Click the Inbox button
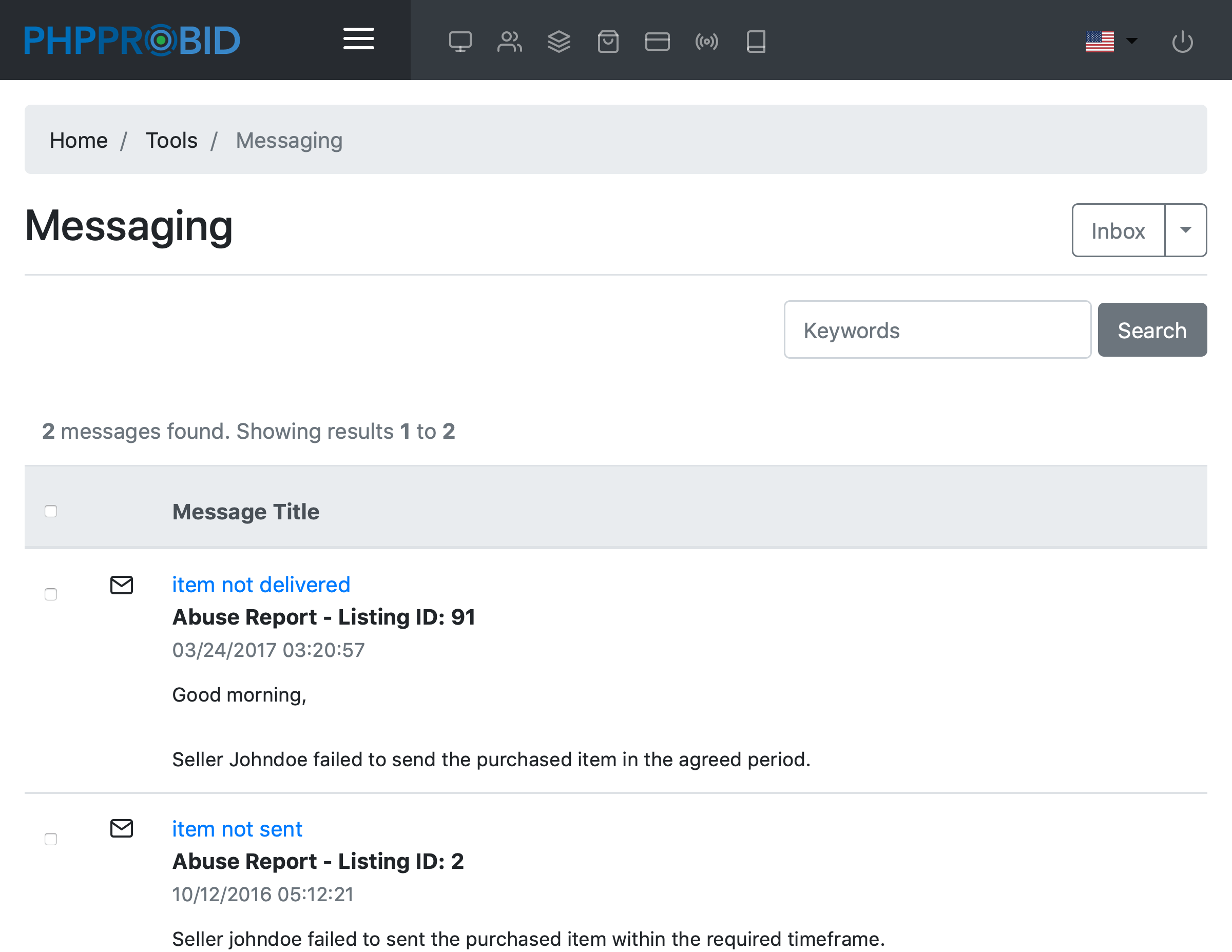This screenshot has width=1232, height=952. (x=1118, y=230)
